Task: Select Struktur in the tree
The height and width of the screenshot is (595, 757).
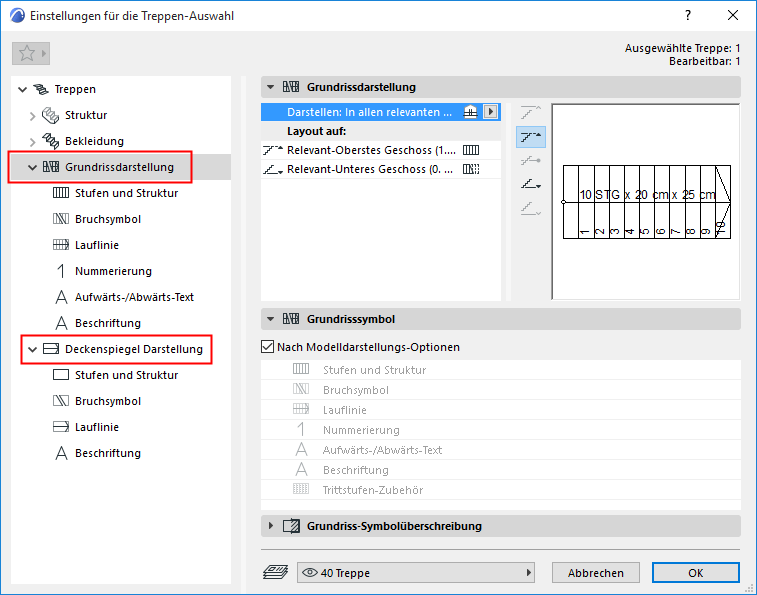Action: pos(86,115)
